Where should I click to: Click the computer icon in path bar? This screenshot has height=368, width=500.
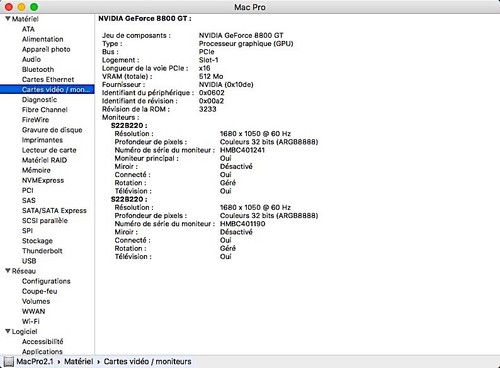9,361
